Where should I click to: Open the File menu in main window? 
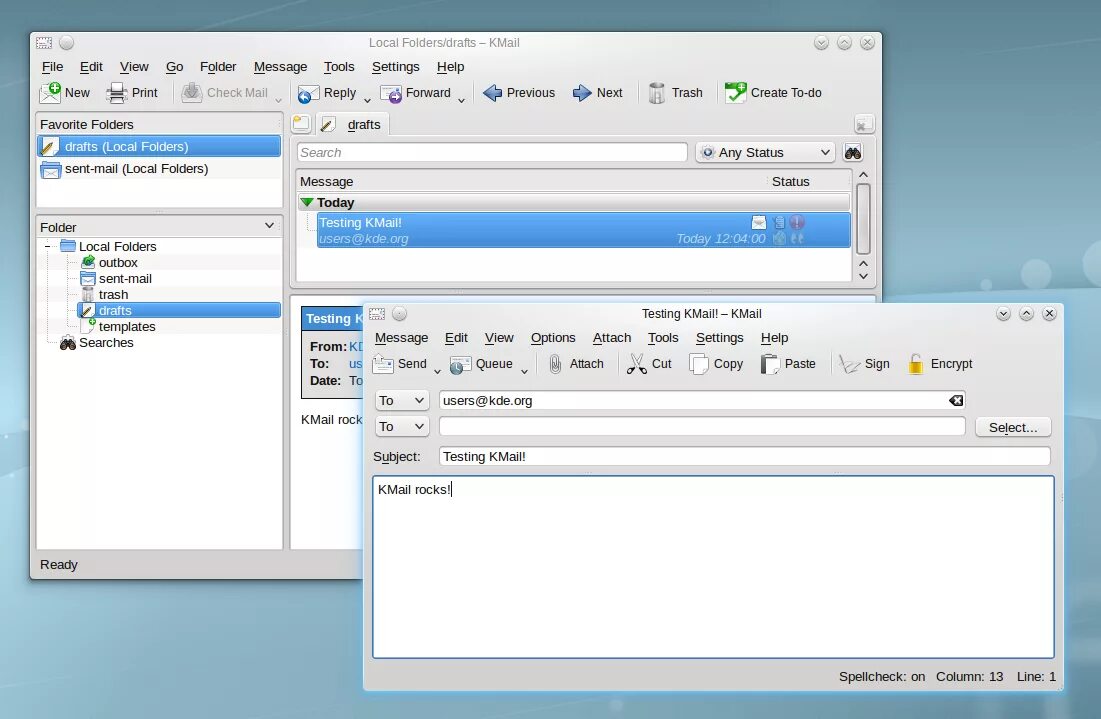click(53, 67)
